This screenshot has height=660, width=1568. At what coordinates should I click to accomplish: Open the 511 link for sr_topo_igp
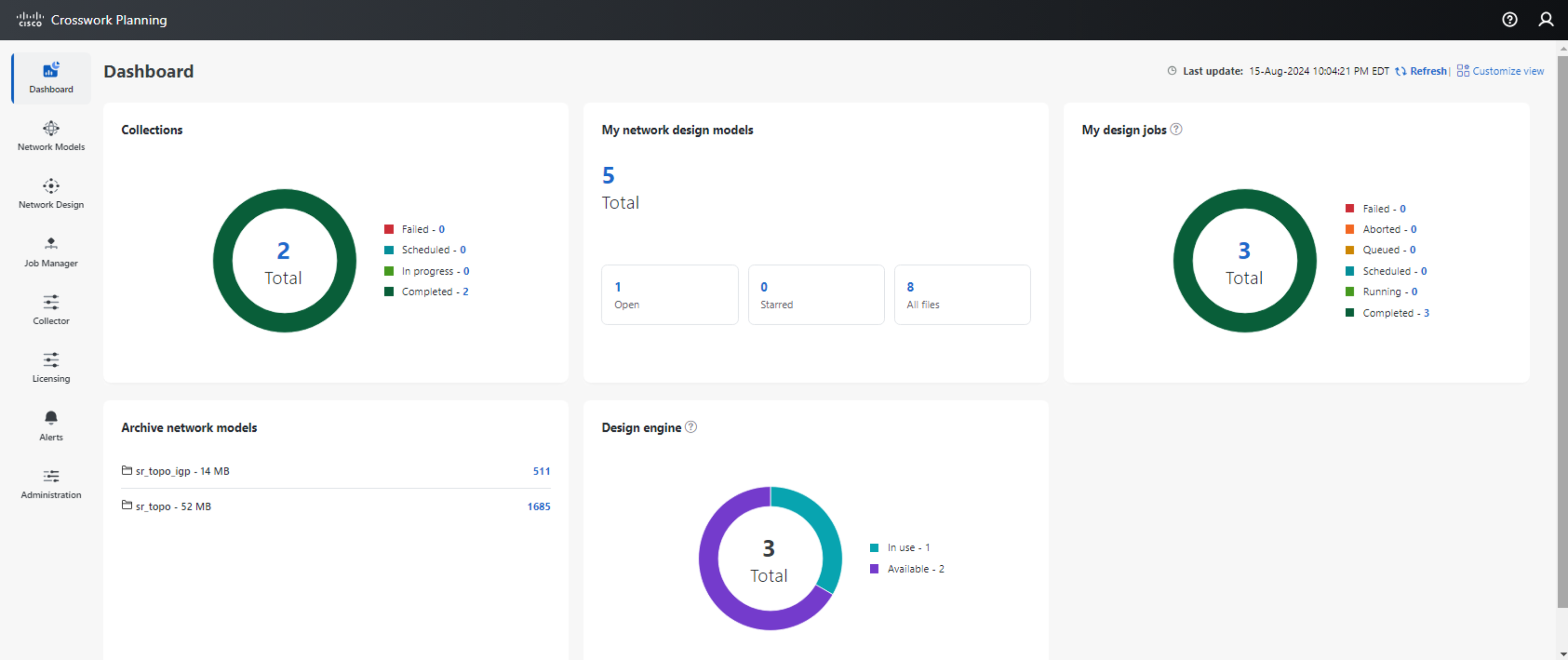coord(540,471)
